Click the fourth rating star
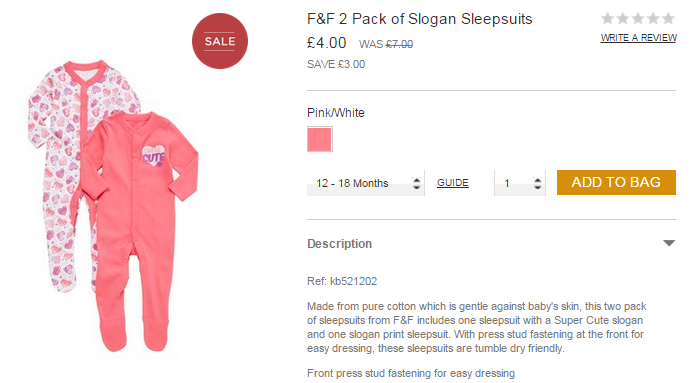Screen dimensions: 697x383 pos(653,18)
